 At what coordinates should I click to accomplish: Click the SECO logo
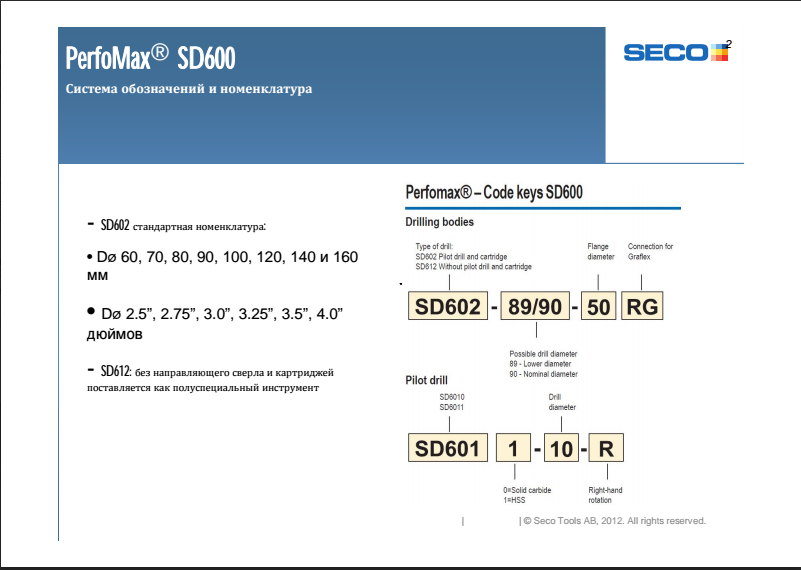(x=677, y=52)
